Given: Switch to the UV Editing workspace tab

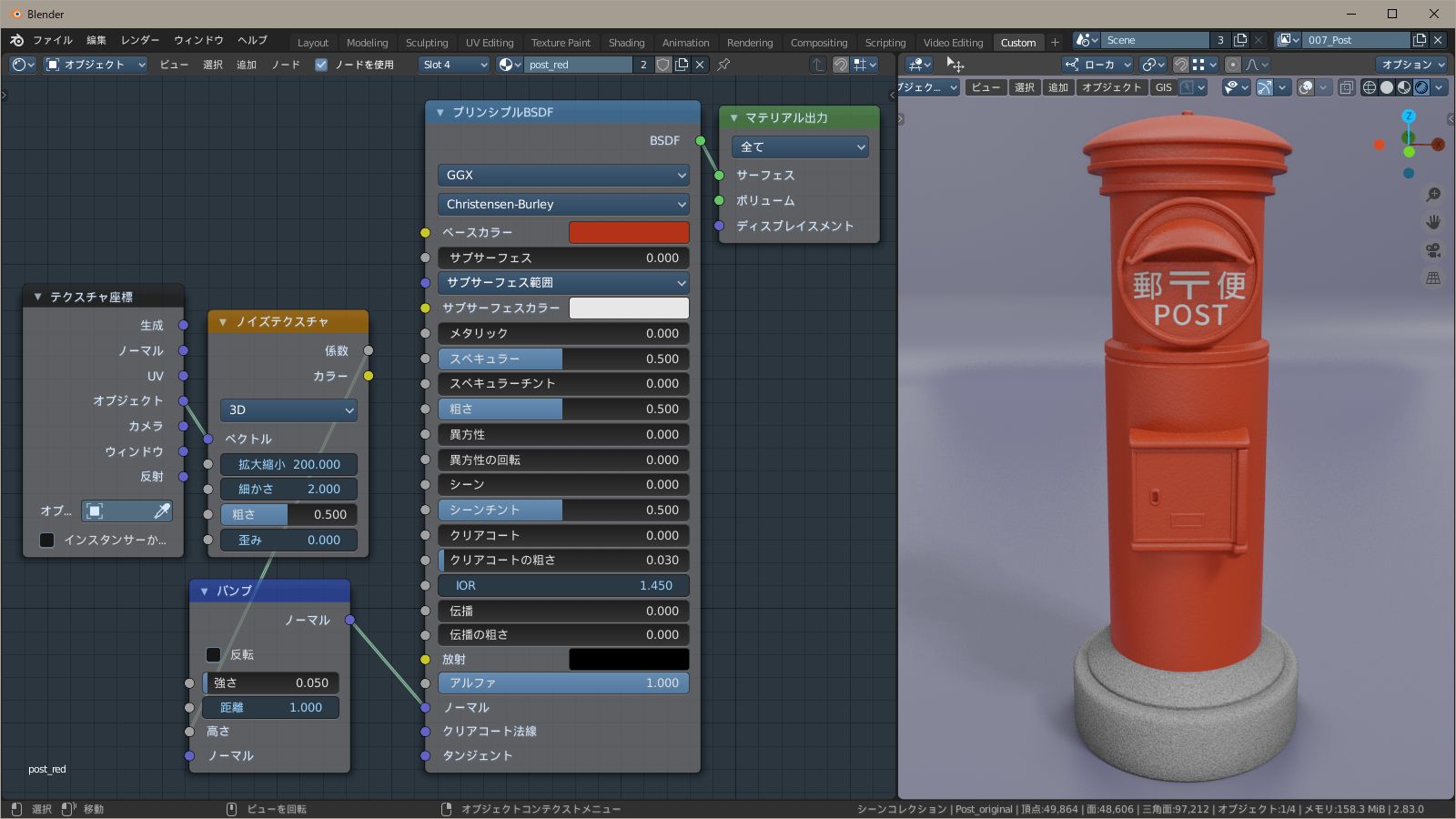Looking at the screenshot, I should pos(490,42).
